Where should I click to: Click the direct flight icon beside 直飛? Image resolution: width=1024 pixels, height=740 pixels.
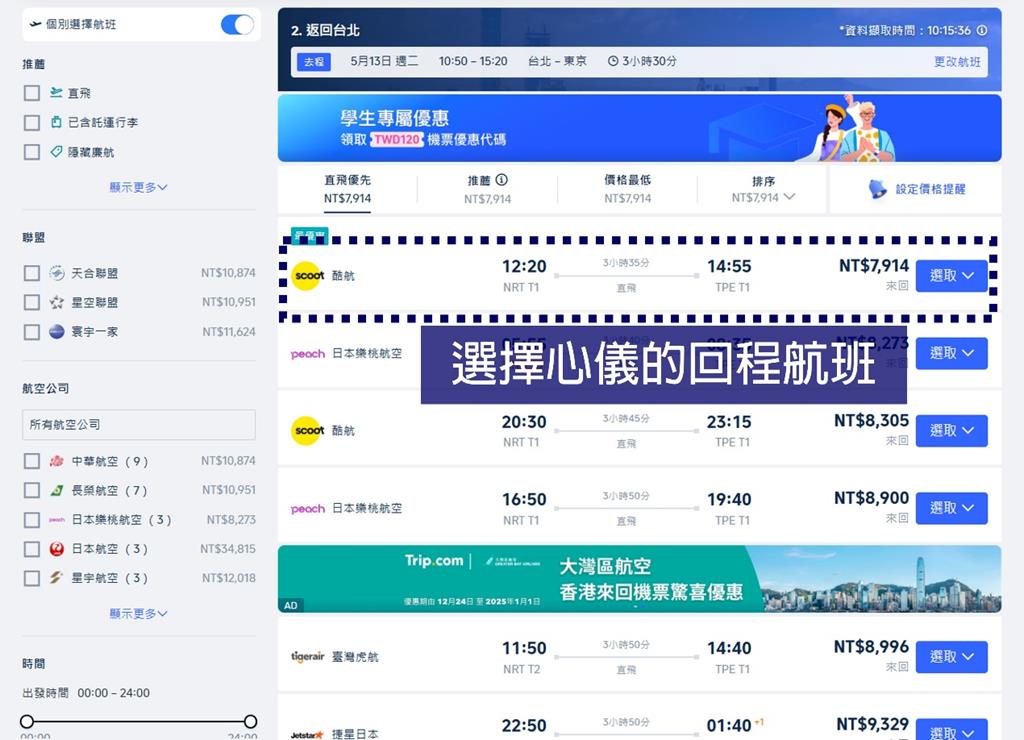click(x=56, y=93)
